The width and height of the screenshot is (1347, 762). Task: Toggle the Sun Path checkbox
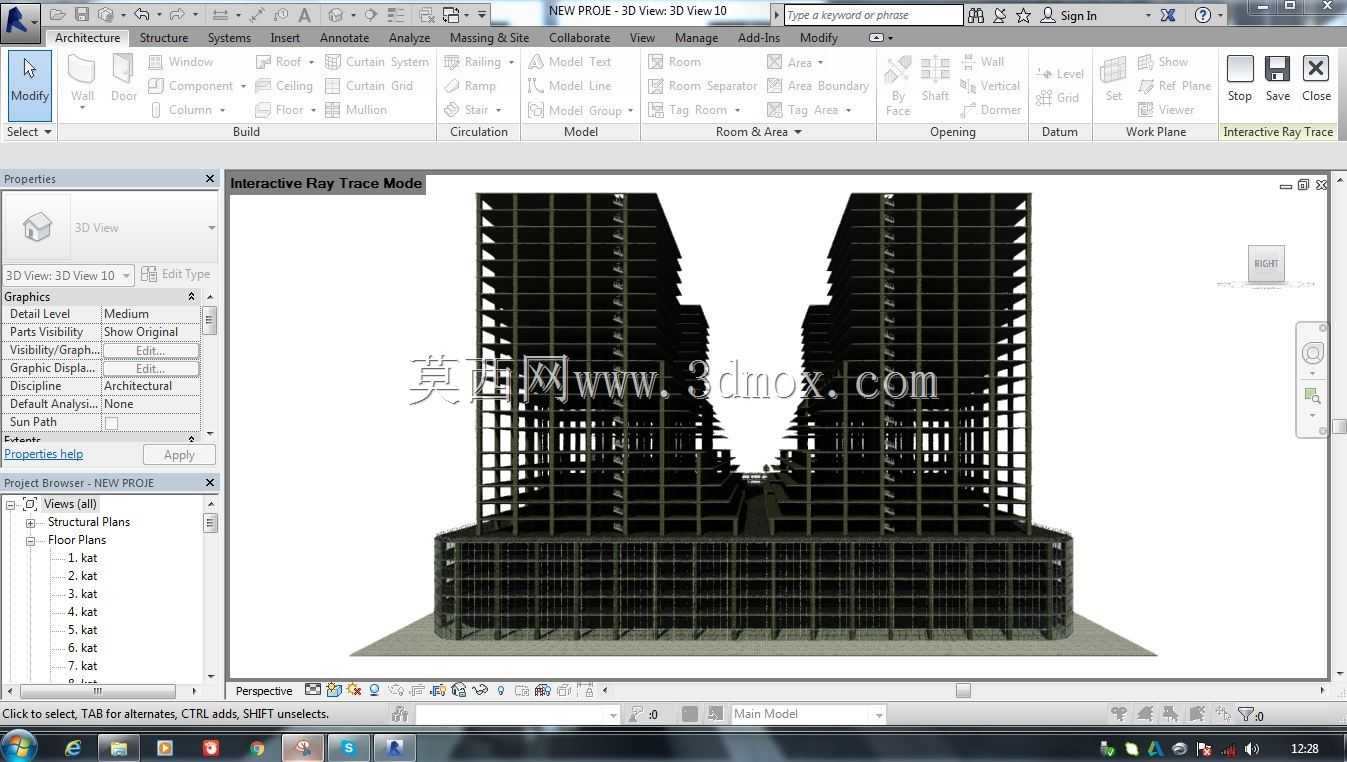coord(112,423)
